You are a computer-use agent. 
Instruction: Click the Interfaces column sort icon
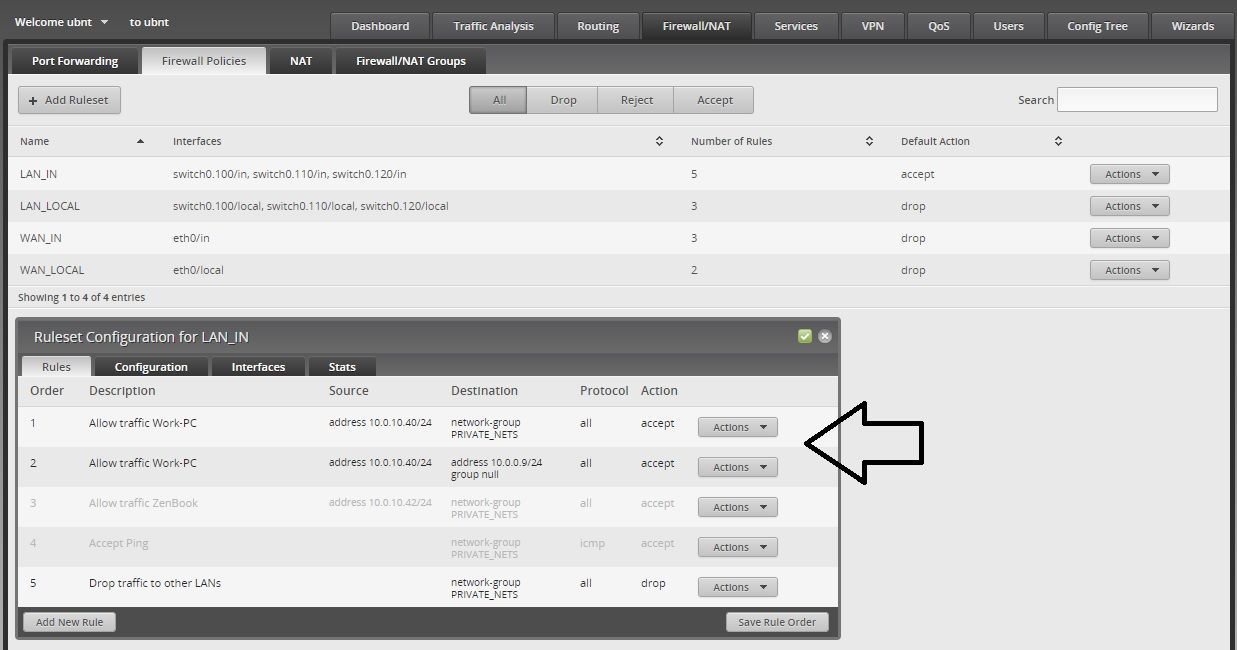[659, 142]
